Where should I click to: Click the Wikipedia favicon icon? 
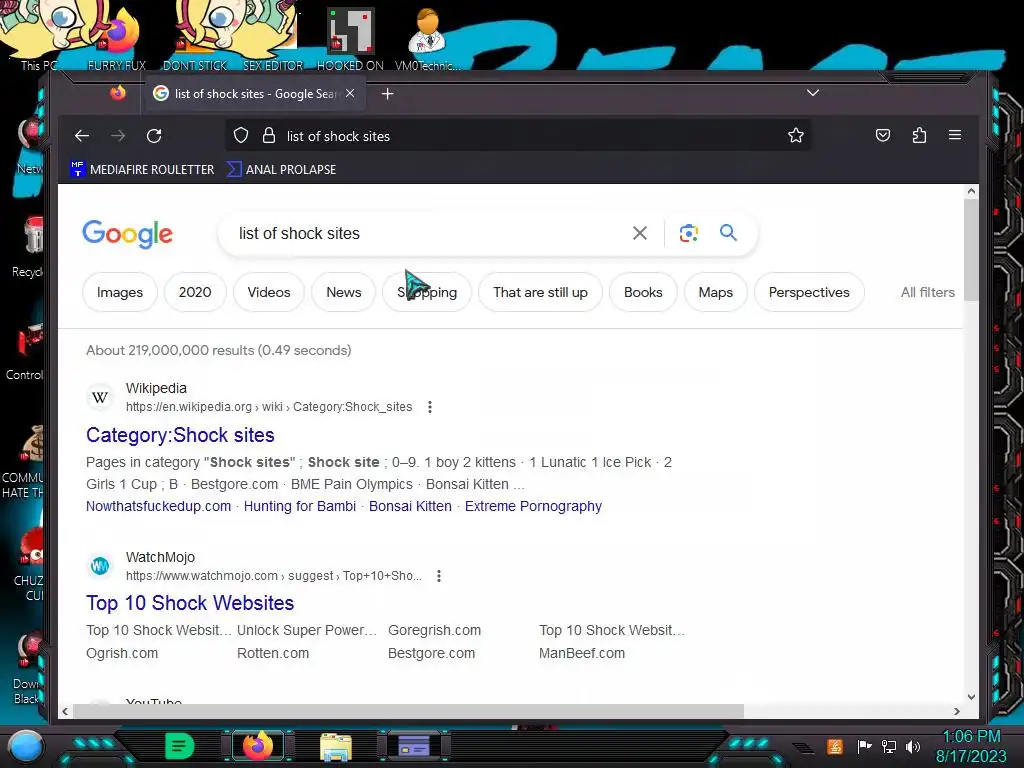coord(100,397)
